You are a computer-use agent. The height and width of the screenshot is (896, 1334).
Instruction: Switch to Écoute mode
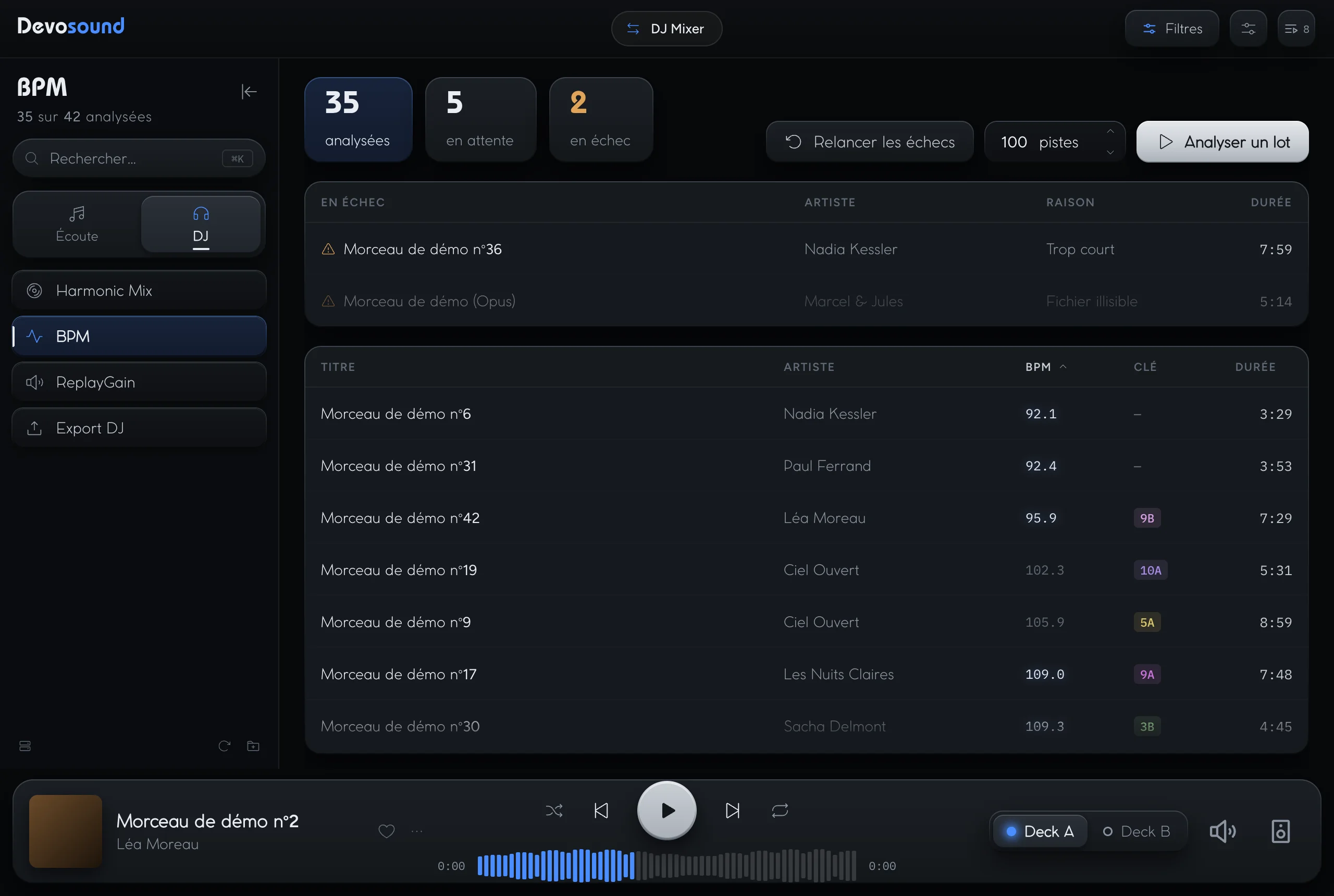[77, 224]
